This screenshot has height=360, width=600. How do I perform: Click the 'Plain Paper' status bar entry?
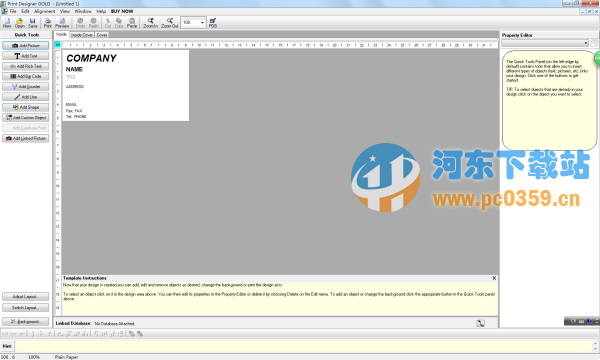tap(66, 357)
